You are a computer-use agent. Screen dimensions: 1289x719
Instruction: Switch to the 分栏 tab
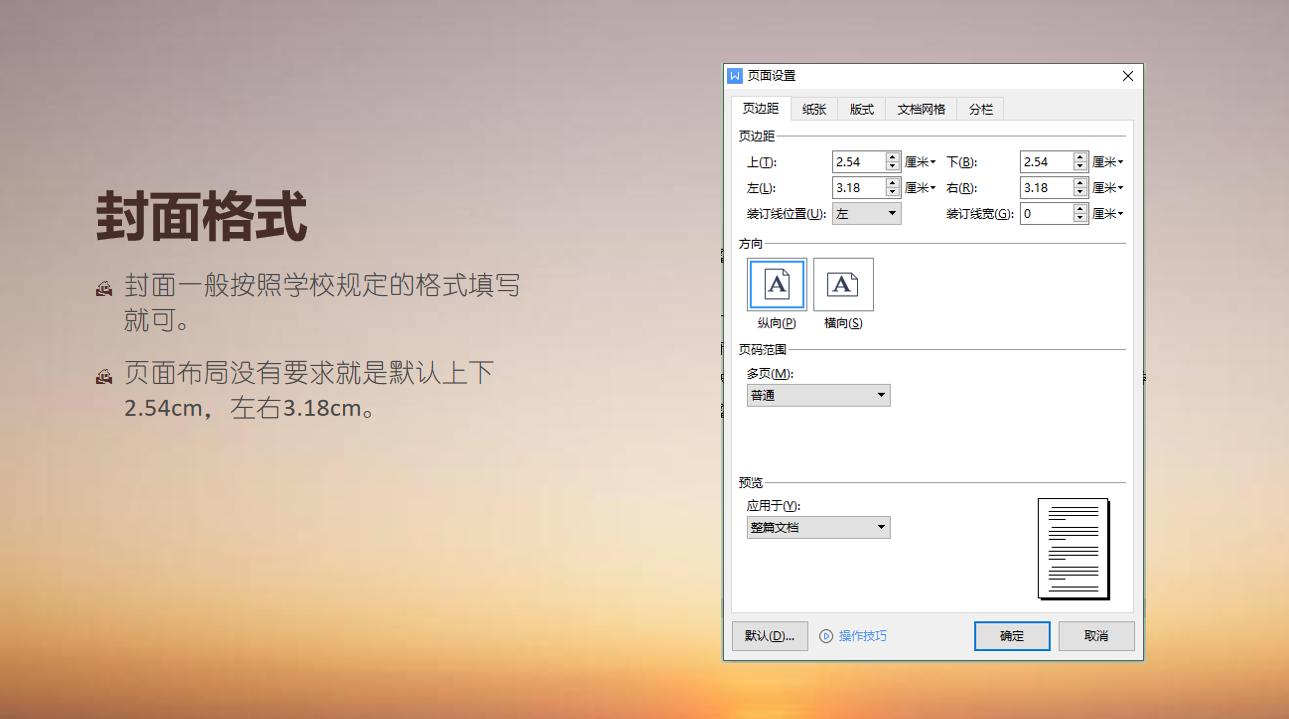pyautogui.click(x=980, y=109)
